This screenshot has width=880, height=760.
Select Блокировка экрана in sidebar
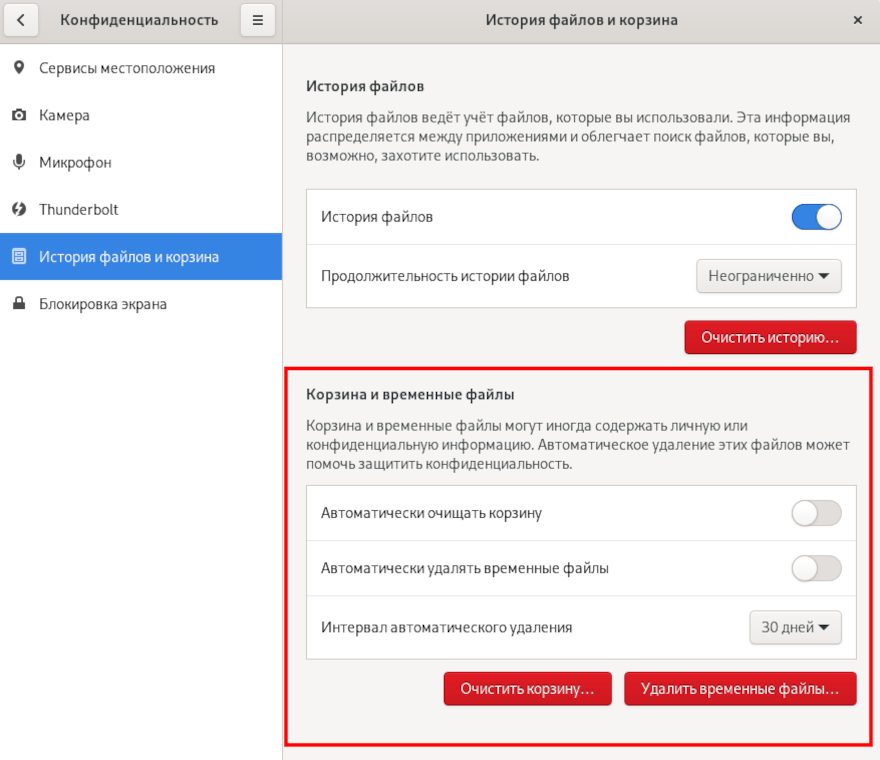coord(103,304)
